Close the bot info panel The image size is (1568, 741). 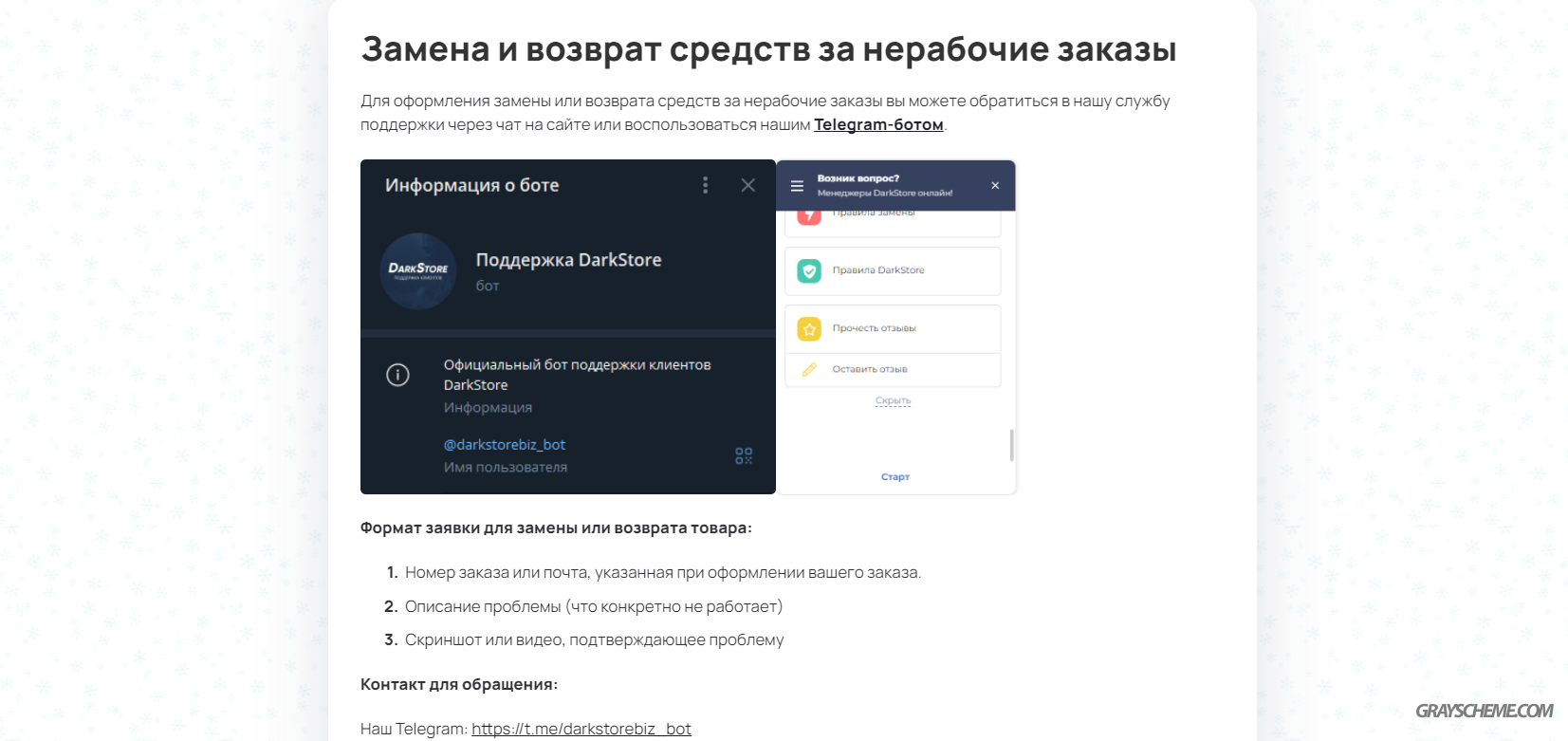coord(748,185)
